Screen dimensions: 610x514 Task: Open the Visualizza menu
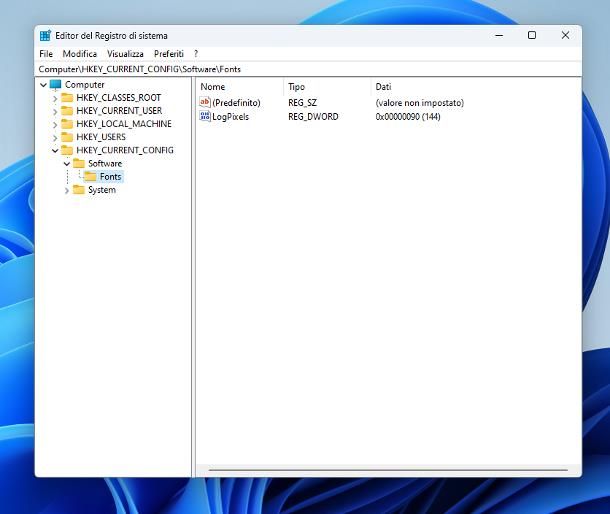click(125, 54)
